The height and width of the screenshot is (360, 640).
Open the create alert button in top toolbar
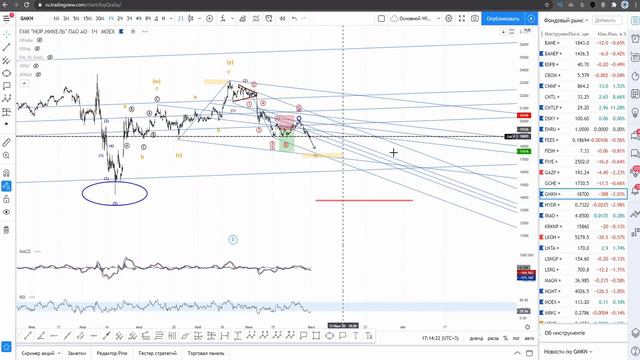269,18
